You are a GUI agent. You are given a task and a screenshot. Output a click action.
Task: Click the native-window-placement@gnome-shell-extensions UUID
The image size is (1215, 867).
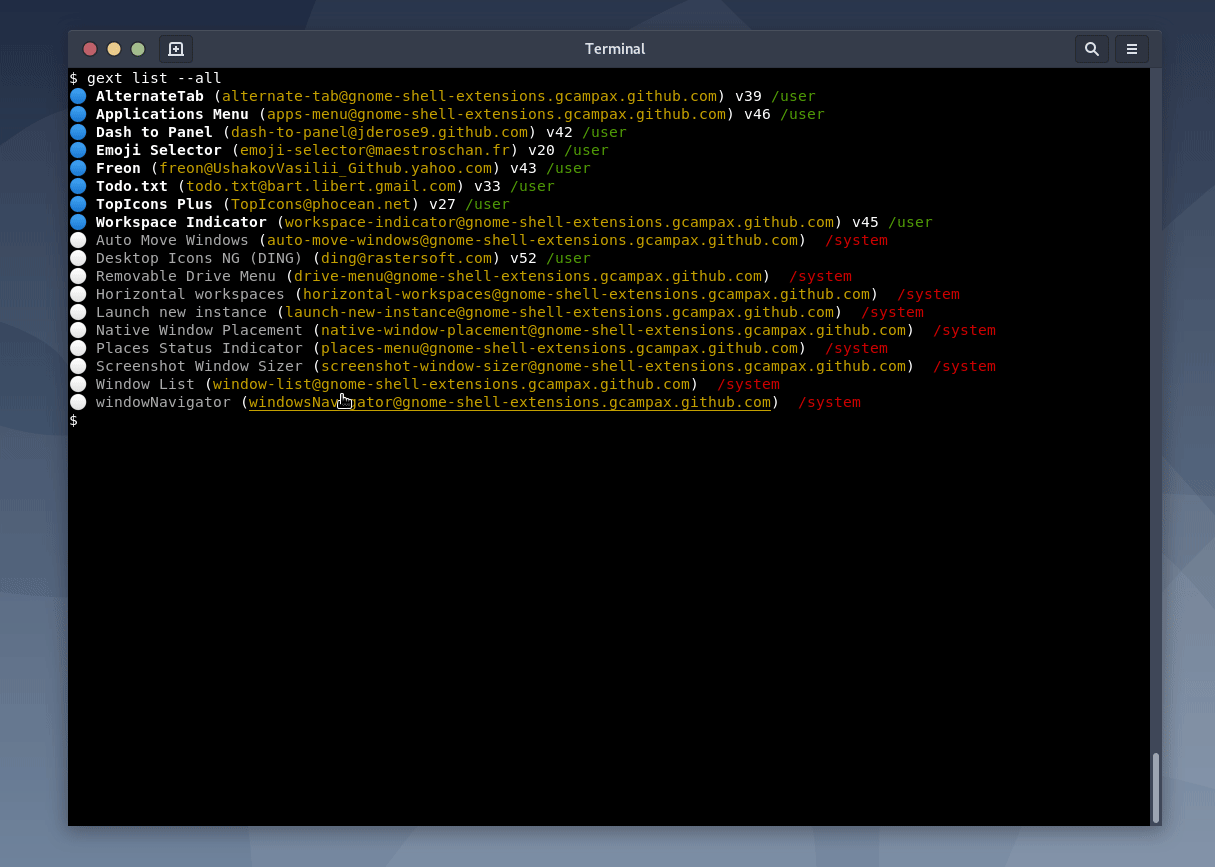click(x=614, y=330)
